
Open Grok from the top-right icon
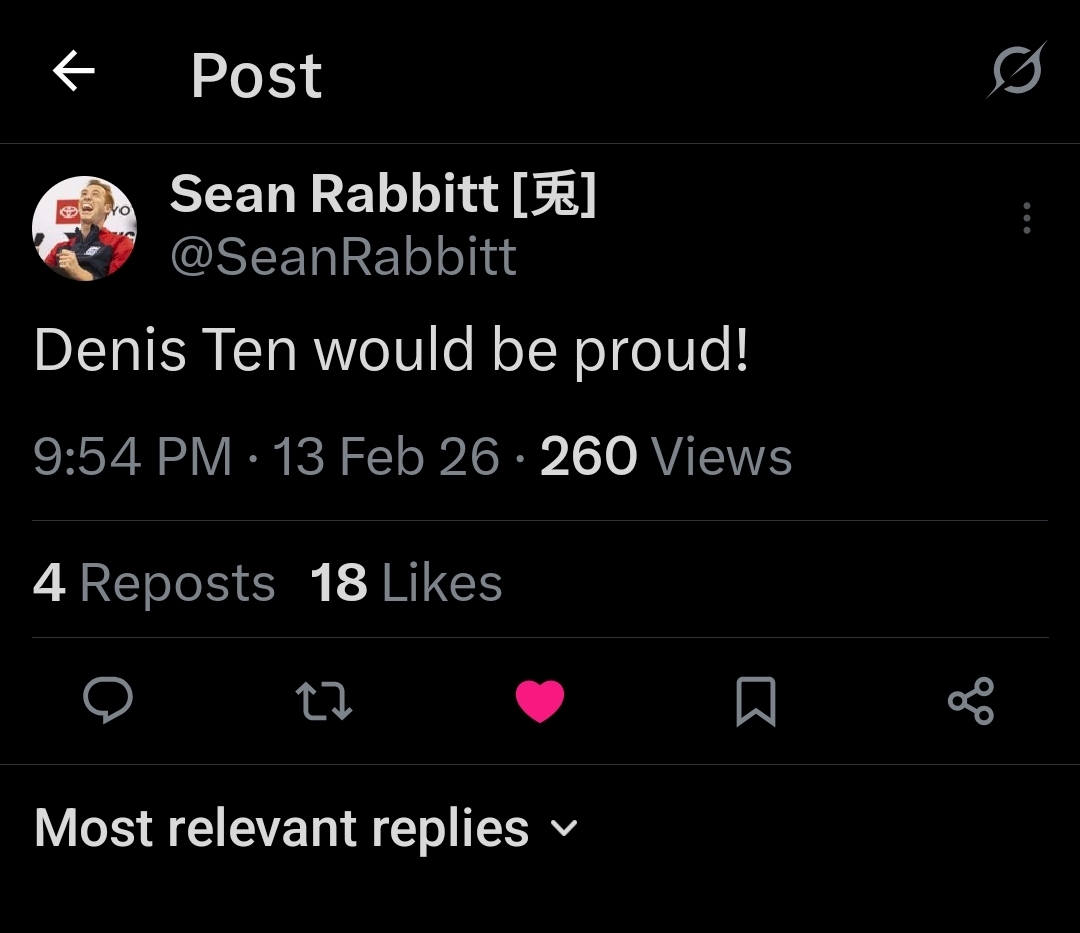point(1017,71)
